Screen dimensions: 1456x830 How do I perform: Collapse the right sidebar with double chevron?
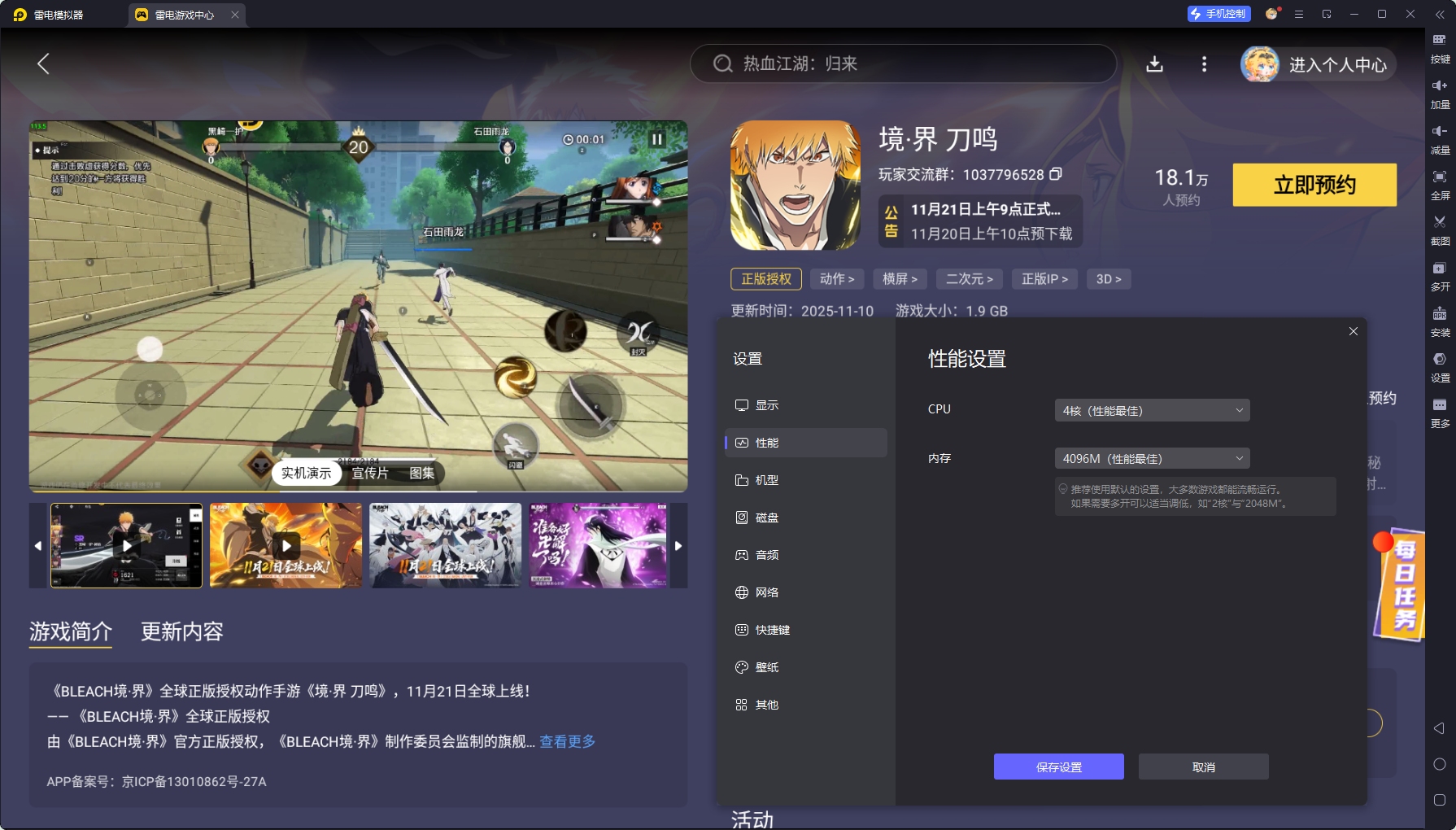pos(1439,15)
